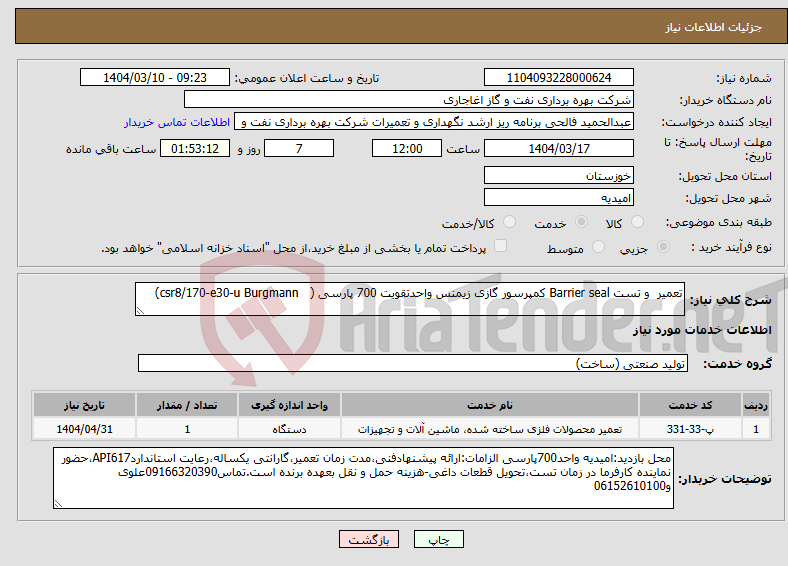Click the remaining time field 01:53:12
Screen dimensions: 788x566
pos(195,148)
